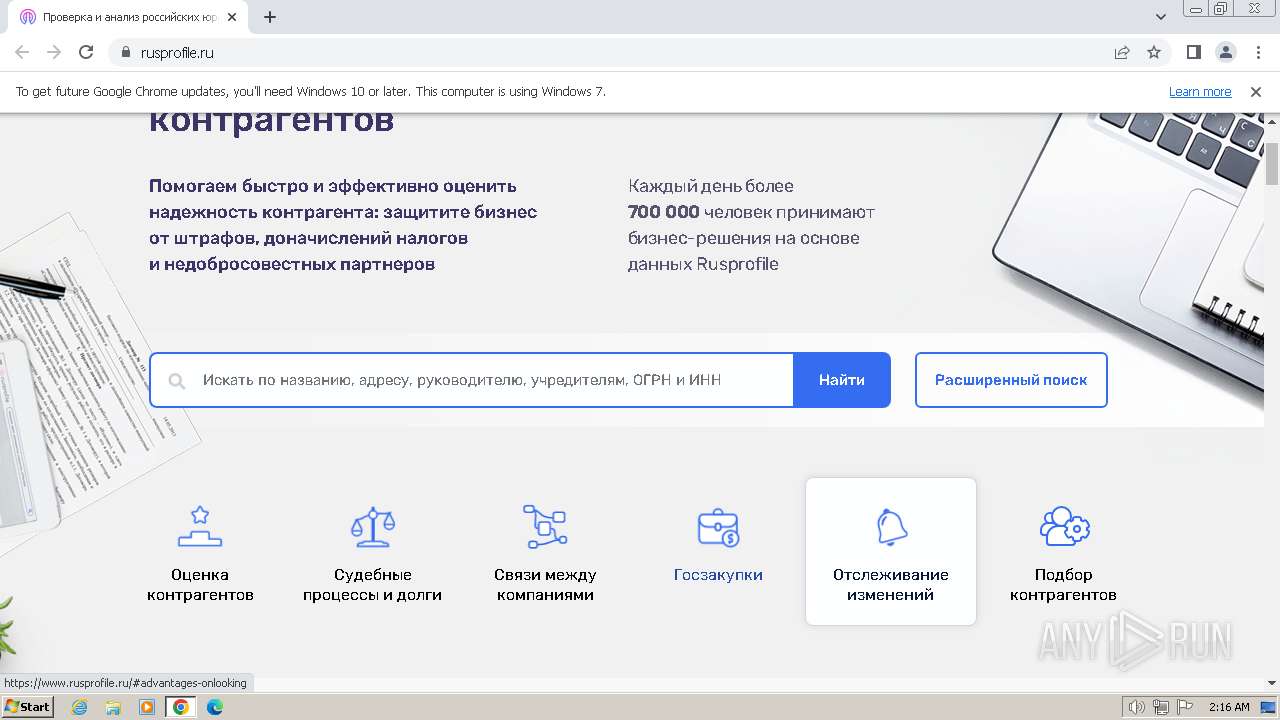Open Chrome three-dot menu
Viewport: 1280px width, 720px height.
pyautogui.click(x=1258, y=52)
